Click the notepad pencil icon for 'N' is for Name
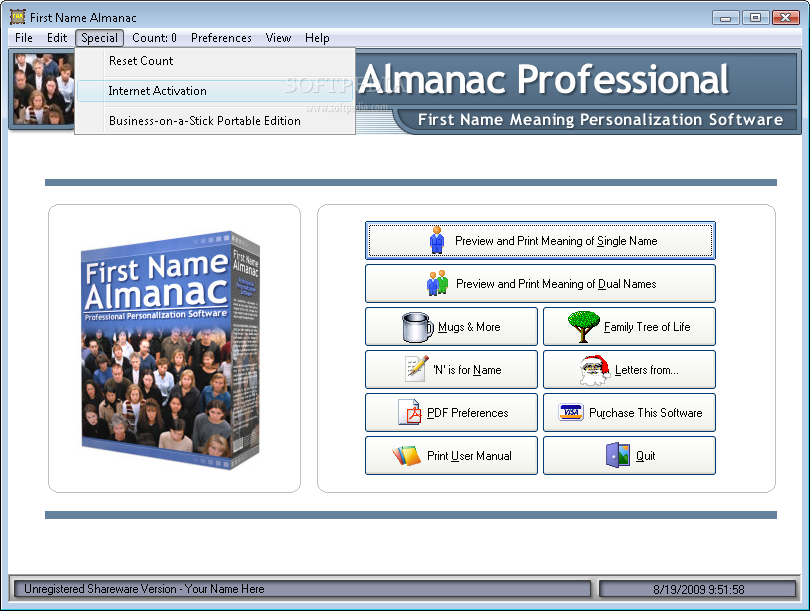 click(417, 369)
